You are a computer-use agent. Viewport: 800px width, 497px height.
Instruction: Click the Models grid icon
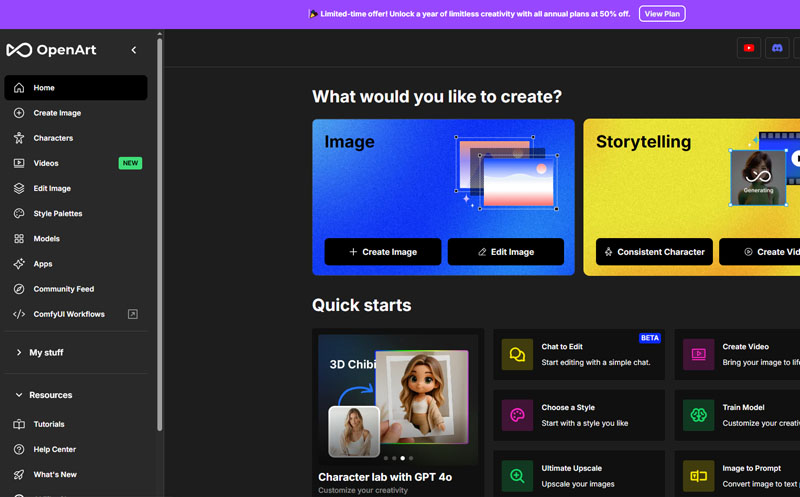[x=19, y=238]
